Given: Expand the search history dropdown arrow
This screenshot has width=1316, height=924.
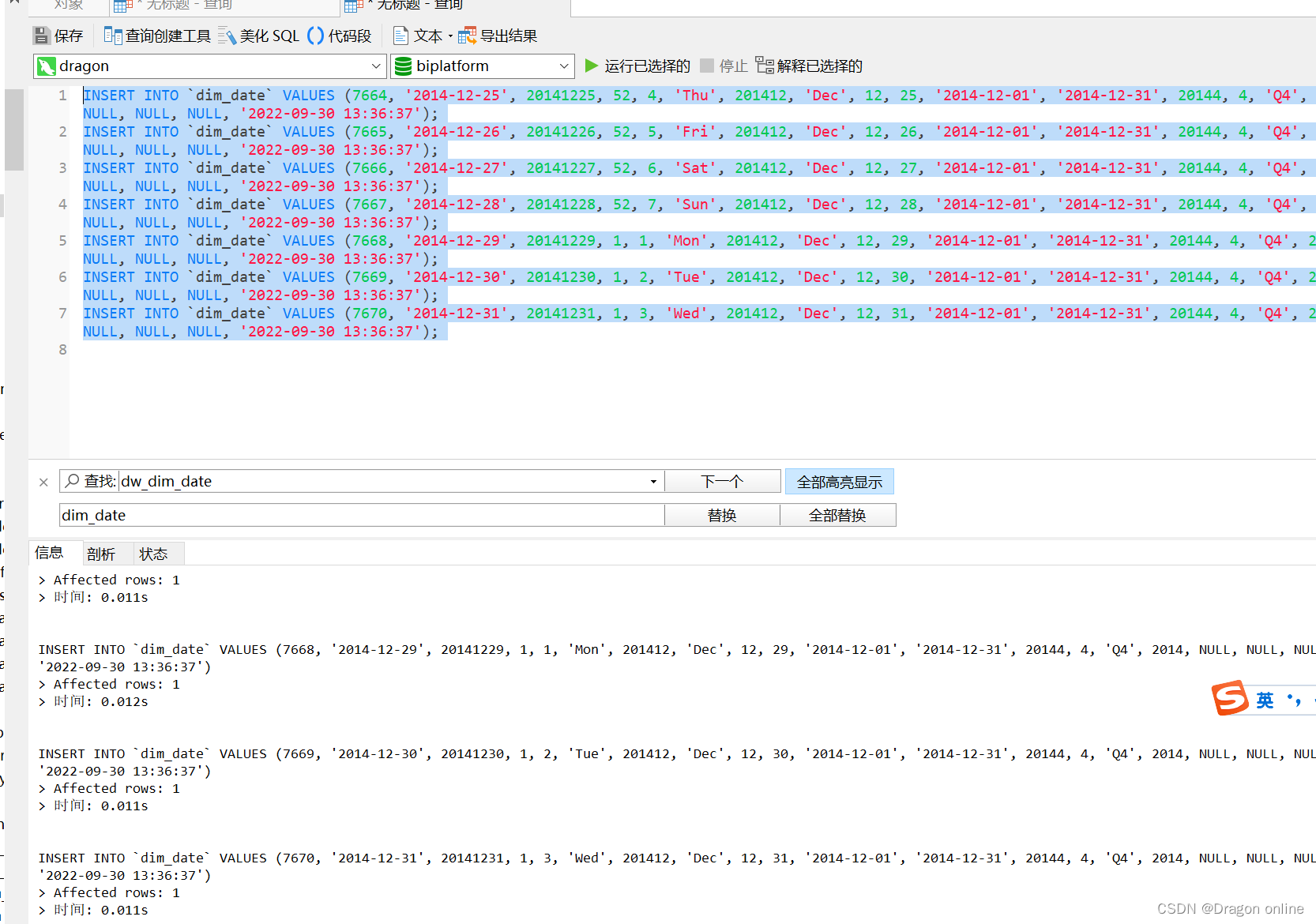Looking at the screenshot, I should (653, 481).
